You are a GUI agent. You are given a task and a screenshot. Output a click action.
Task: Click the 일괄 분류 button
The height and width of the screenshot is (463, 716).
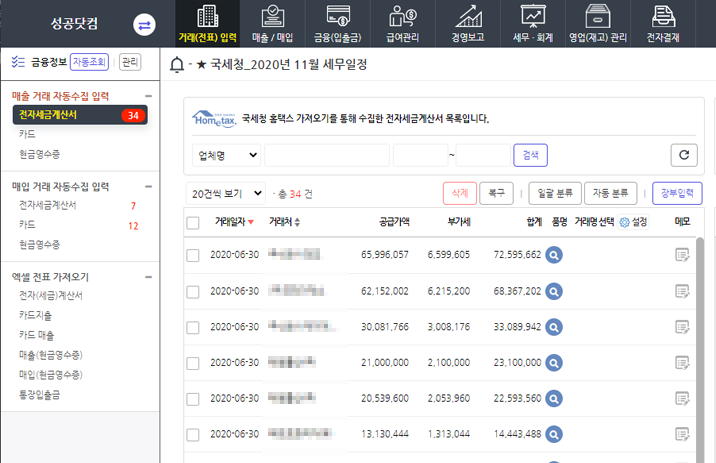point(555,193)
